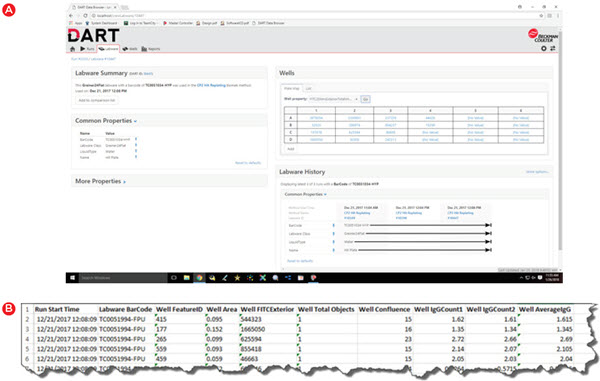Select the Labware BarCode column header in spreadsheet
Image resolution: width=600 pixels, height=381 pixels.
pos(126,309)
